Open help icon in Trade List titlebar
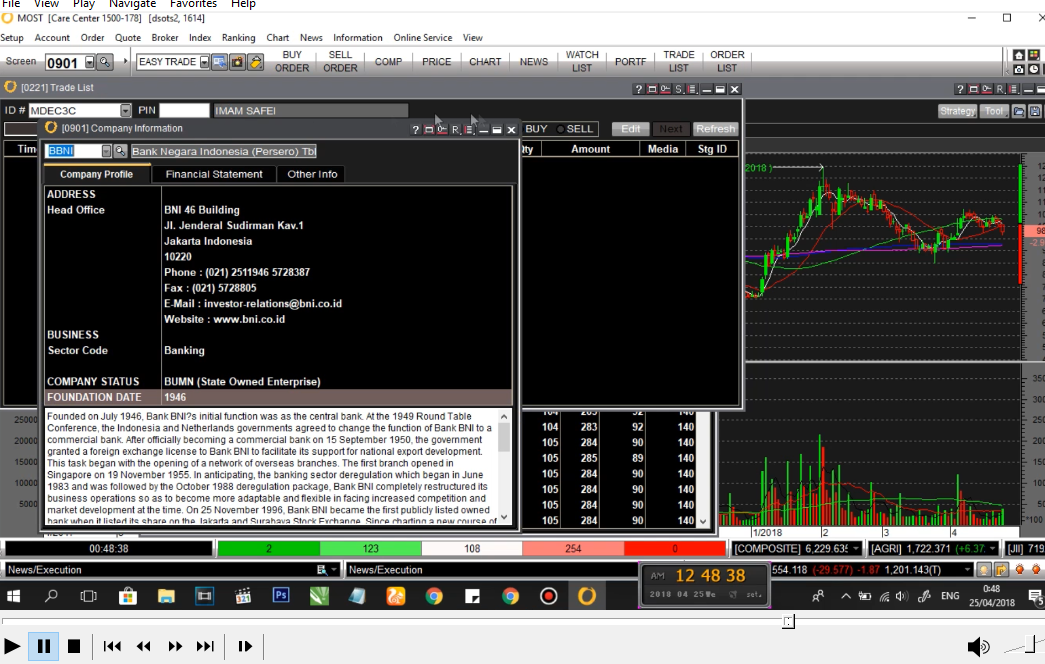This screenshot has width=1045, height=664. [x=638, y=89]
